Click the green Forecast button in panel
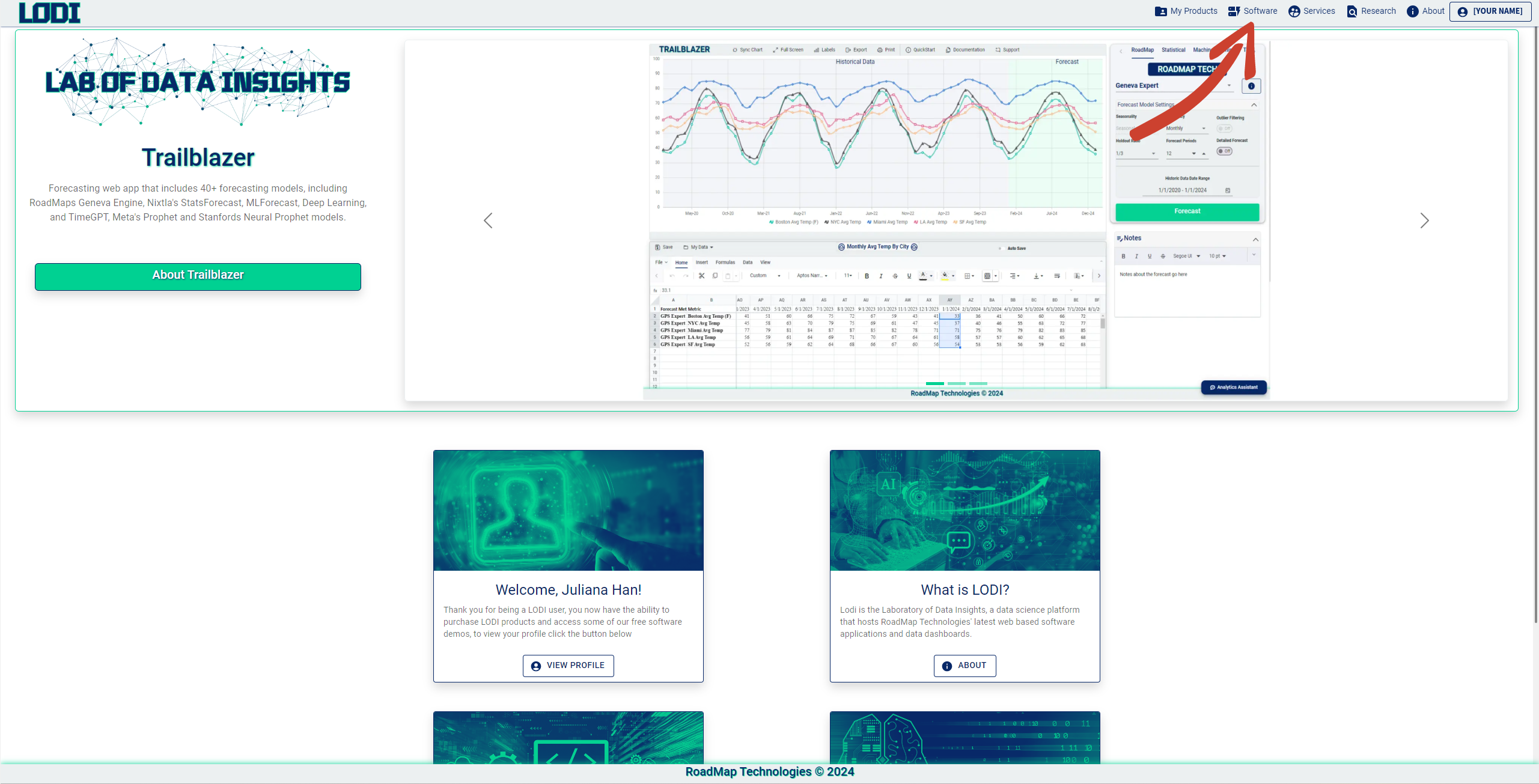The width and height of the screenshot is (1539, 784). pyautogui.click(x=1186, y=211)
